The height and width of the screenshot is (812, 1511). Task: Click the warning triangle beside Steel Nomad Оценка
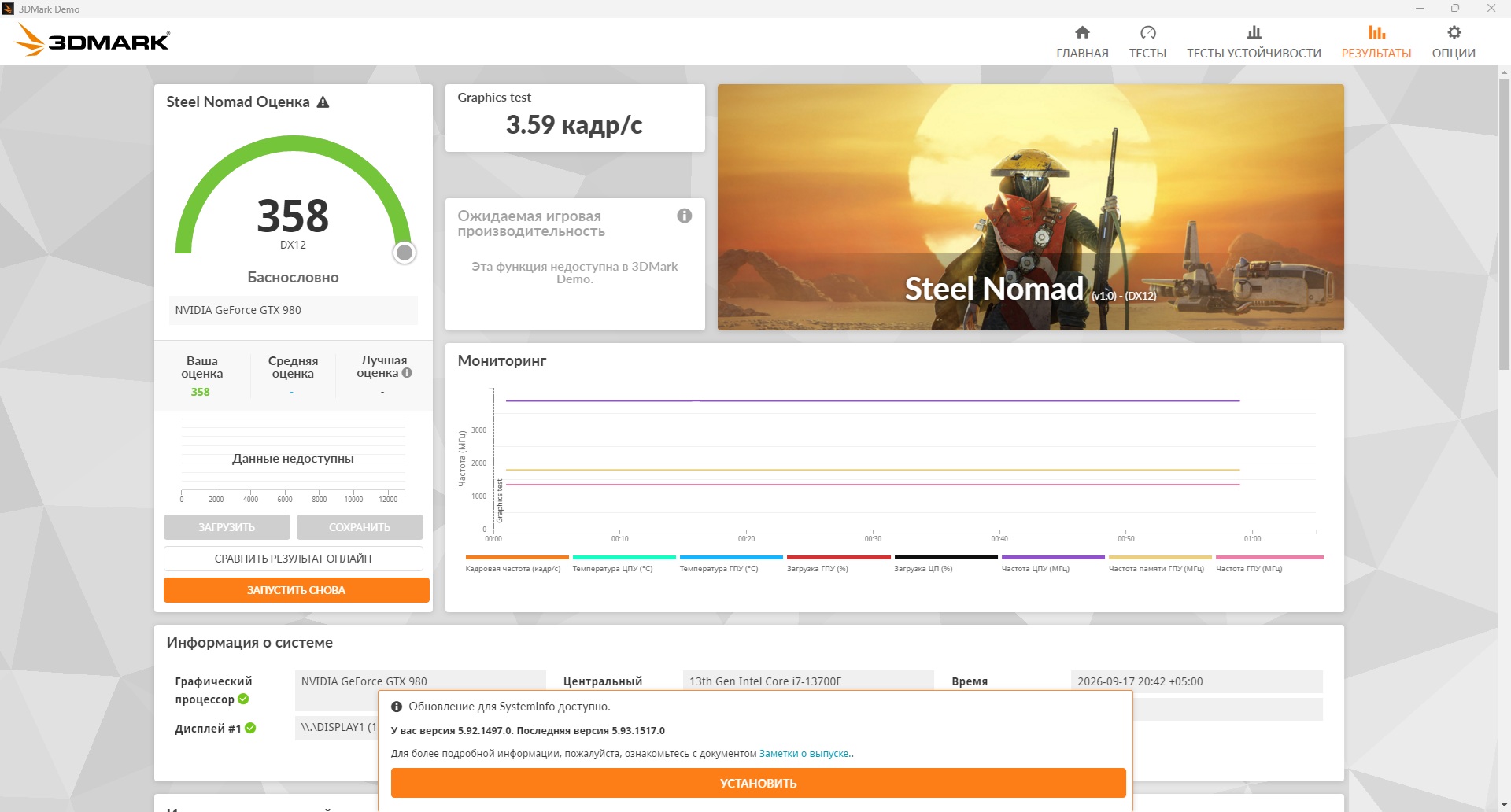323,102
